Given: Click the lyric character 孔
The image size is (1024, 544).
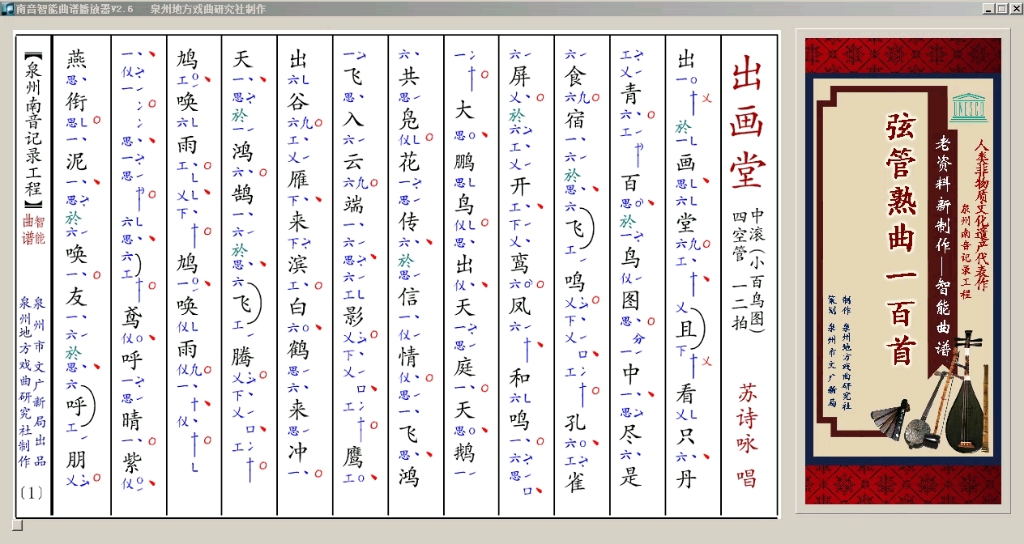Looking at the screenshot, I should [x=575, y=421].
